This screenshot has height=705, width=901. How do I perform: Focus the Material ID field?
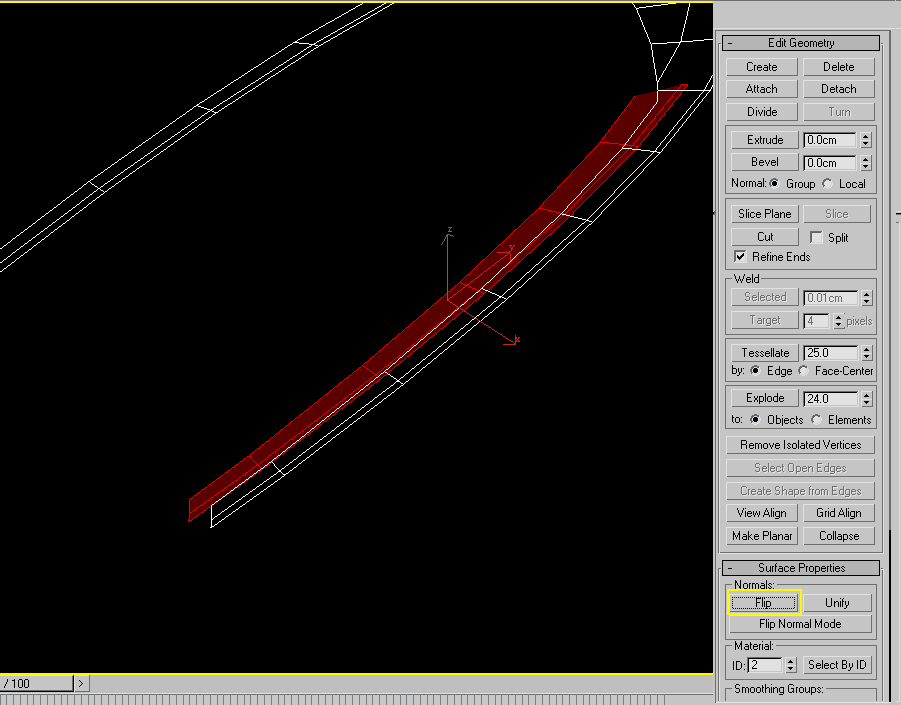click(765, 665)
